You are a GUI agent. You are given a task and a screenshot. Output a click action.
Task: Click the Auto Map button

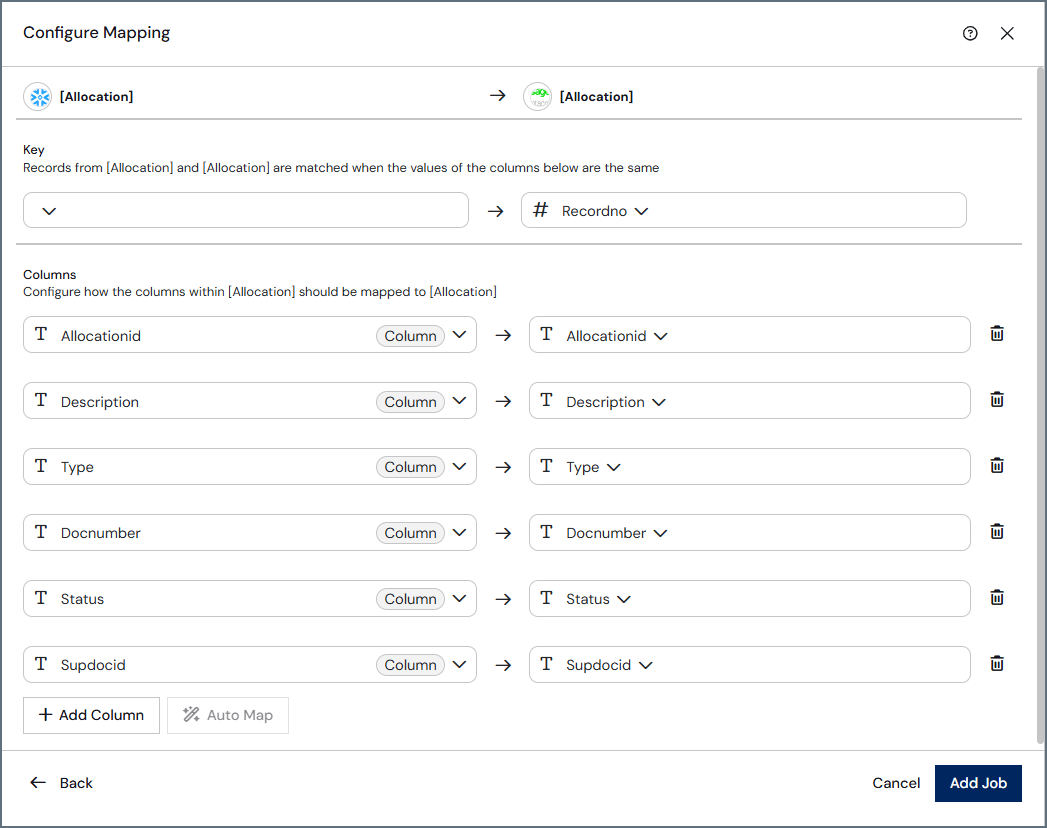228,715
